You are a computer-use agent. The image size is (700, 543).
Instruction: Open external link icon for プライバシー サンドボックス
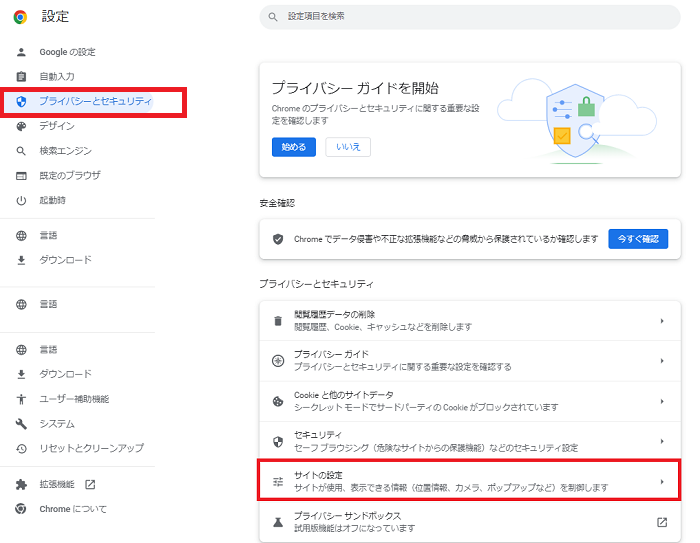click(x=661, y=522)
